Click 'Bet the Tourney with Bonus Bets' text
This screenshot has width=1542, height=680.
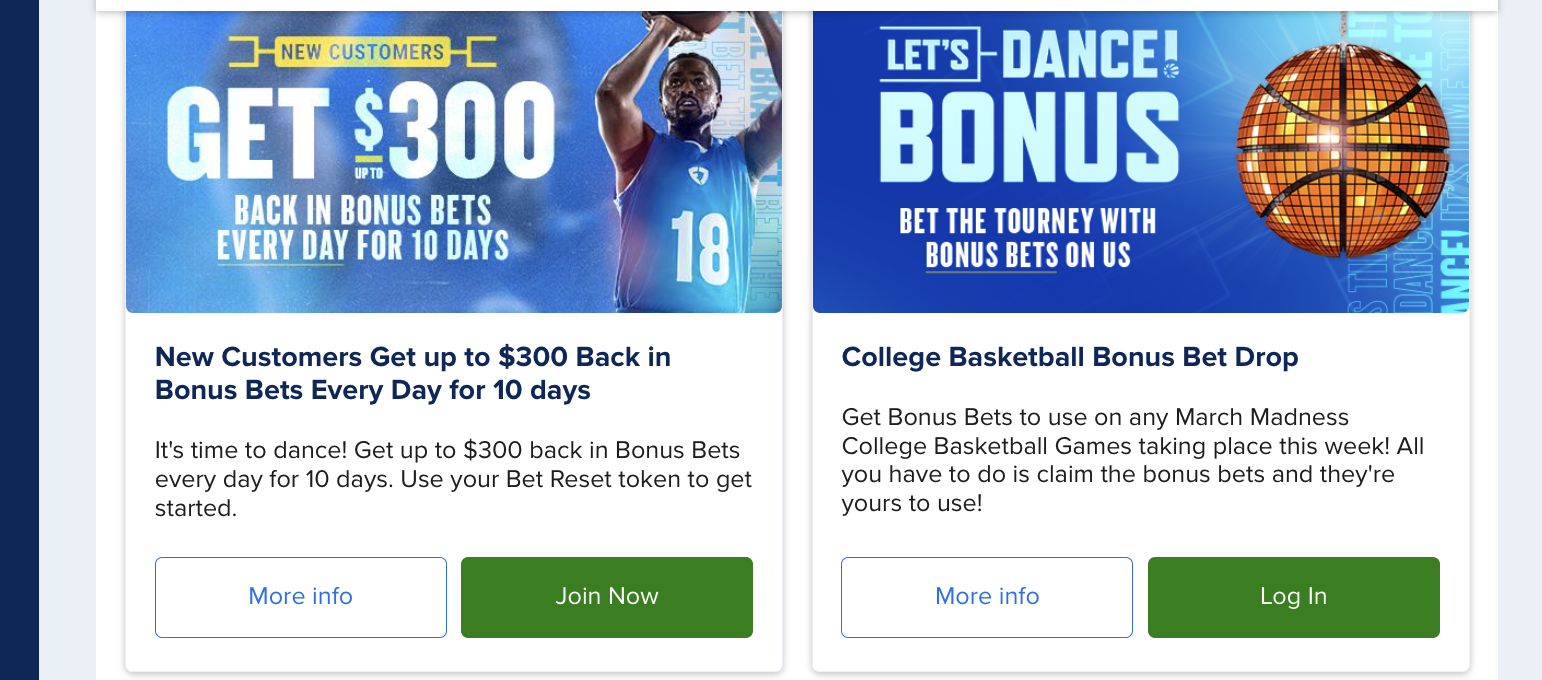point(1027,238)
